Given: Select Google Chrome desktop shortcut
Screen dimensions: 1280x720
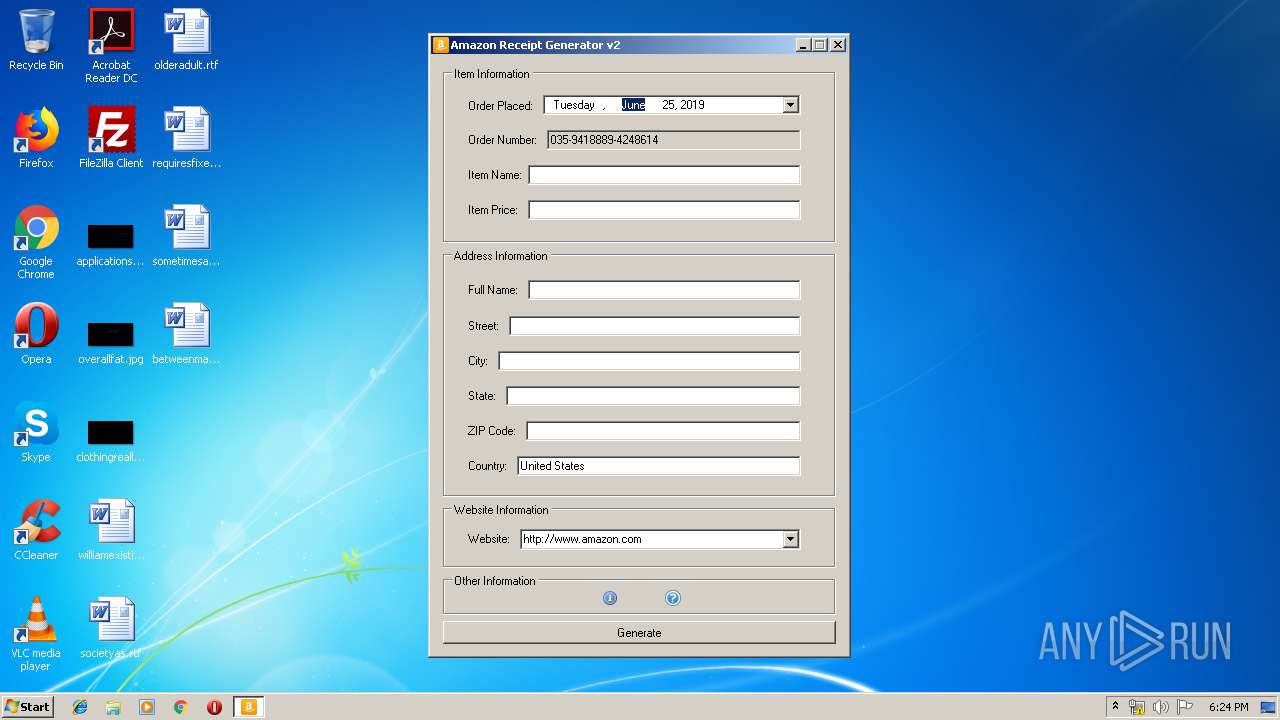Looking at the screenshot, I should click(x=36, y=242).
